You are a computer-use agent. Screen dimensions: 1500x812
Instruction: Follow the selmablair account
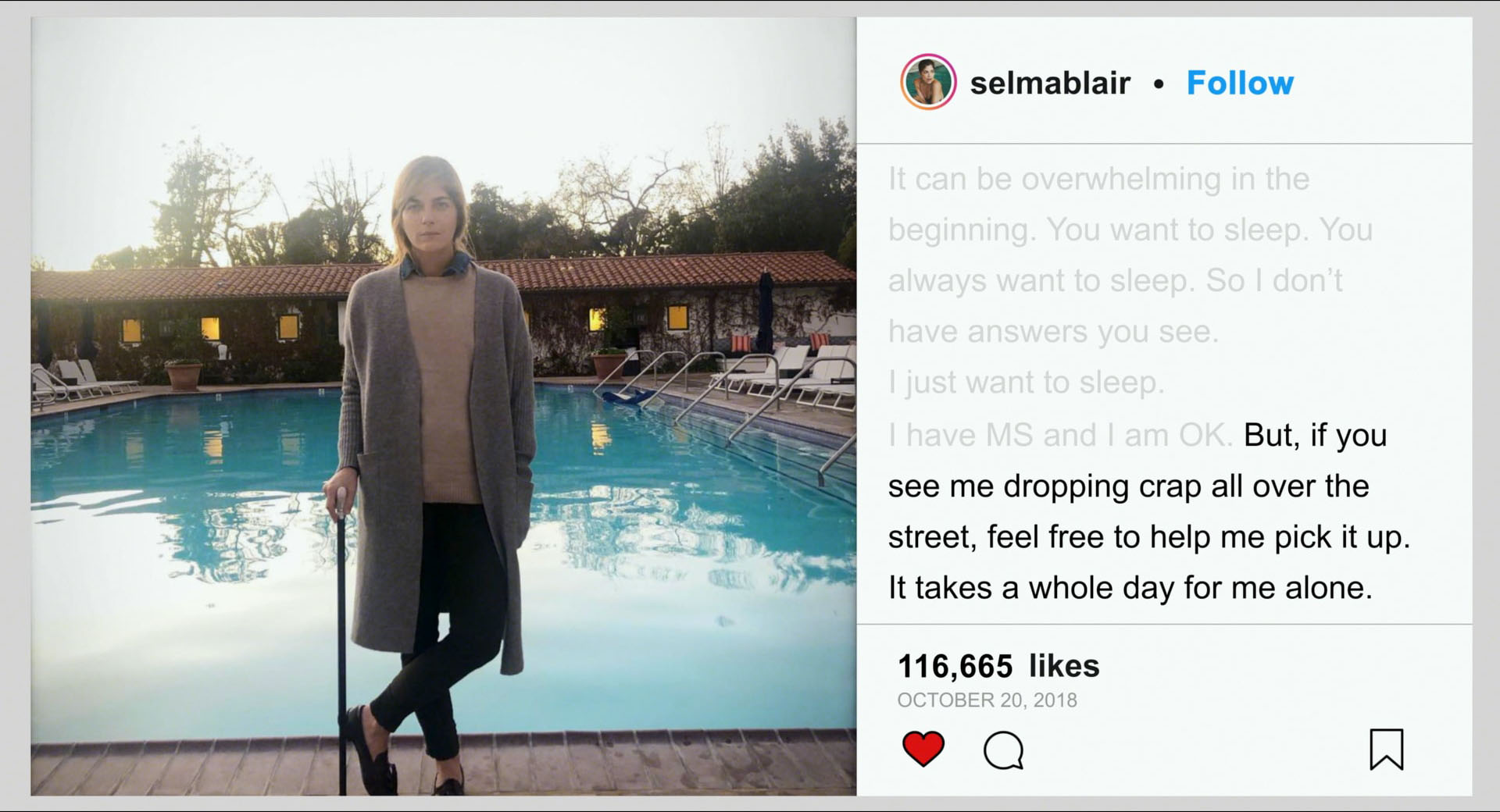pyautogui.click(x=1240, y=83)
